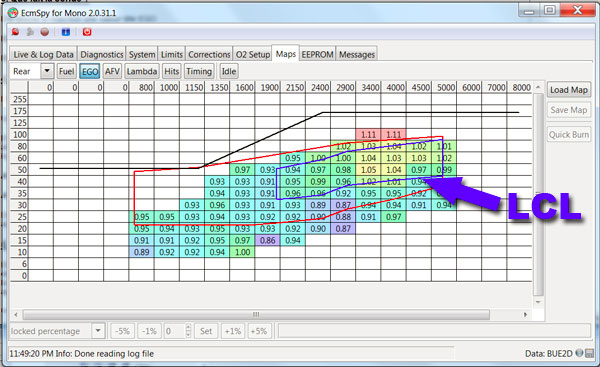Click the round red record icon
This screenshot has height=367, width=600.
(x=45, y=32)
